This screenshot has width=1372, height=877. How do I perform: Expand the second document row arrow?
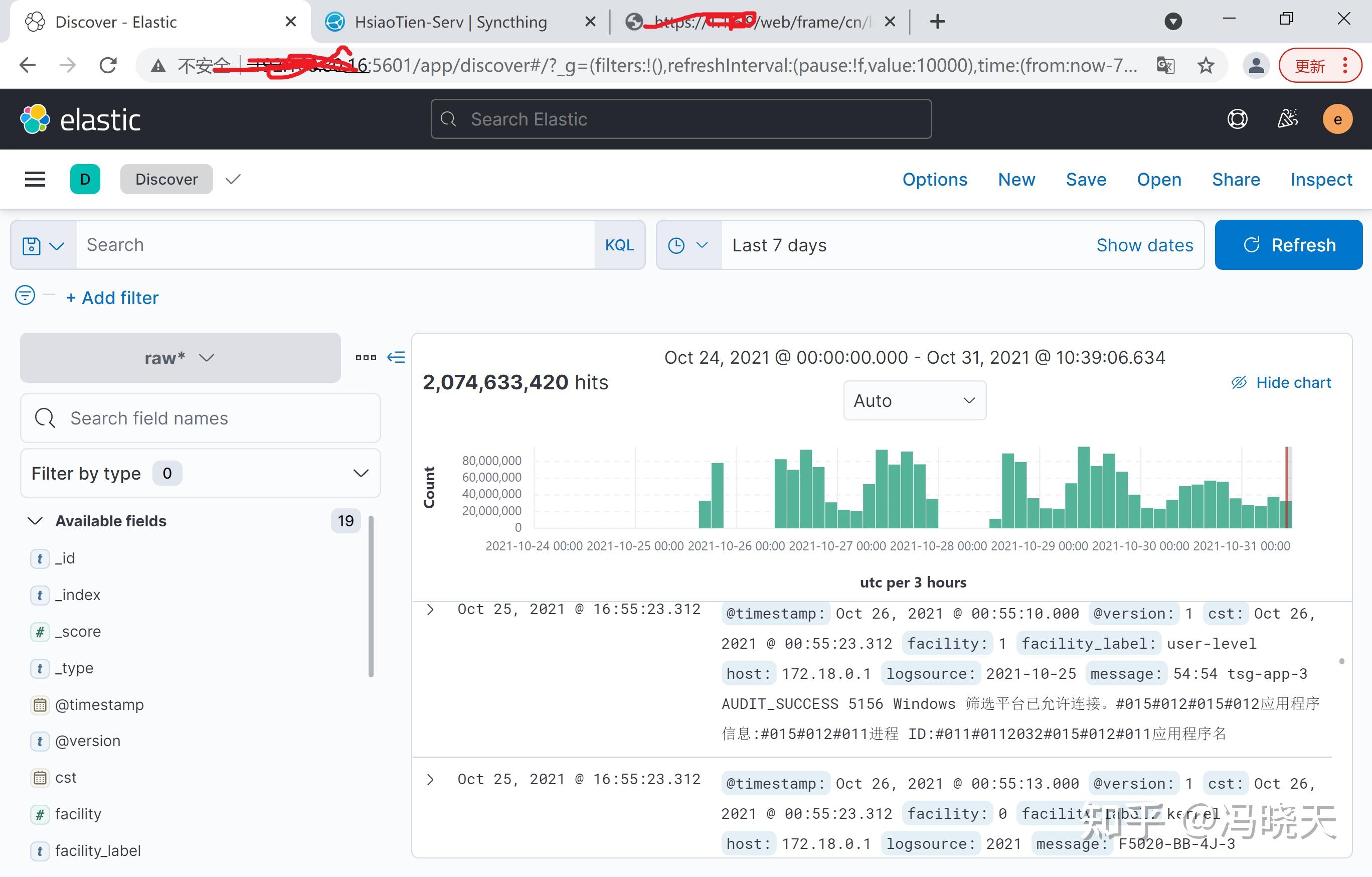(430, 780)
